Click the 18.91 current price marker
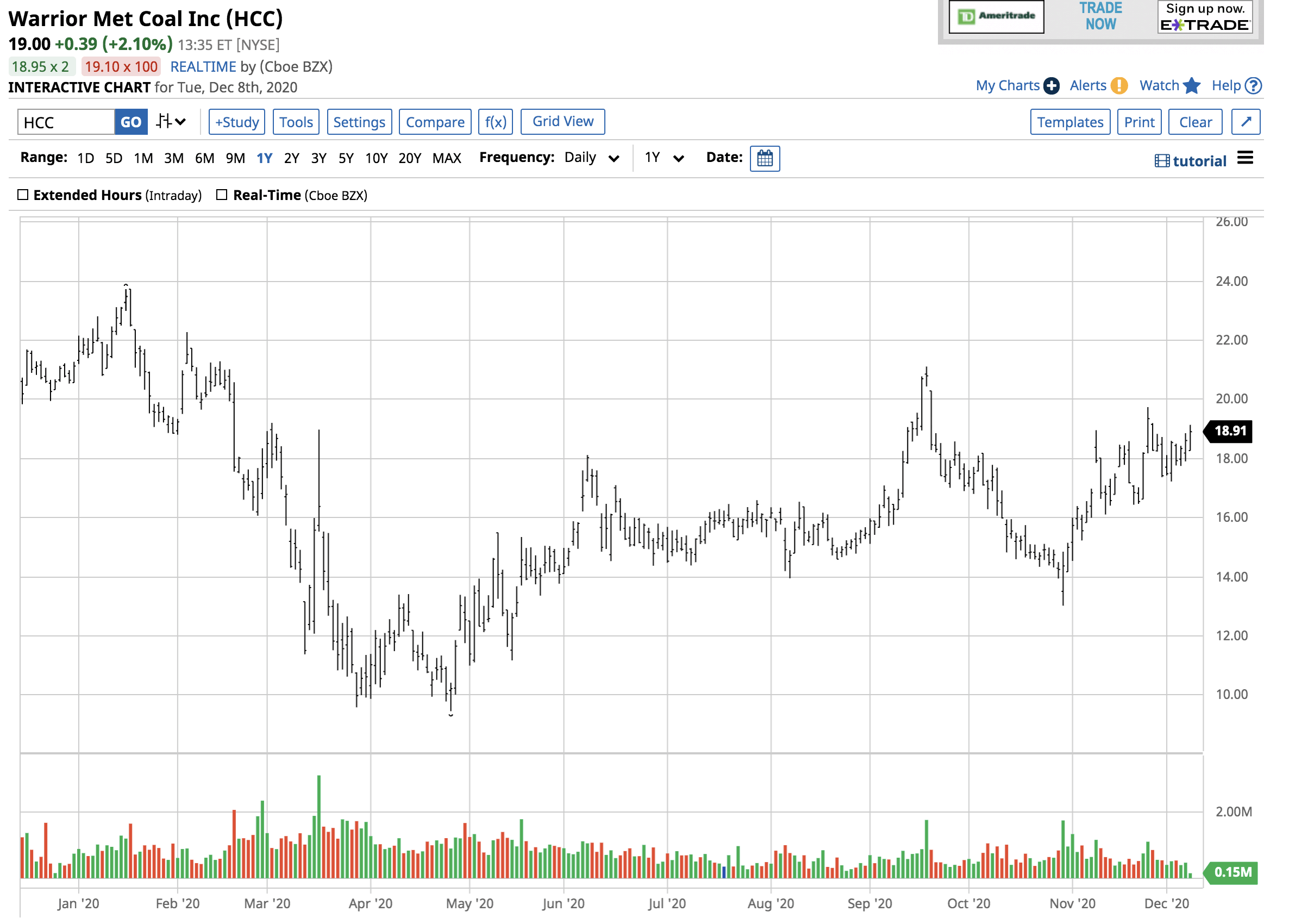The height and width of the screenshot is (924, 1289). (x=1229, y=431)
